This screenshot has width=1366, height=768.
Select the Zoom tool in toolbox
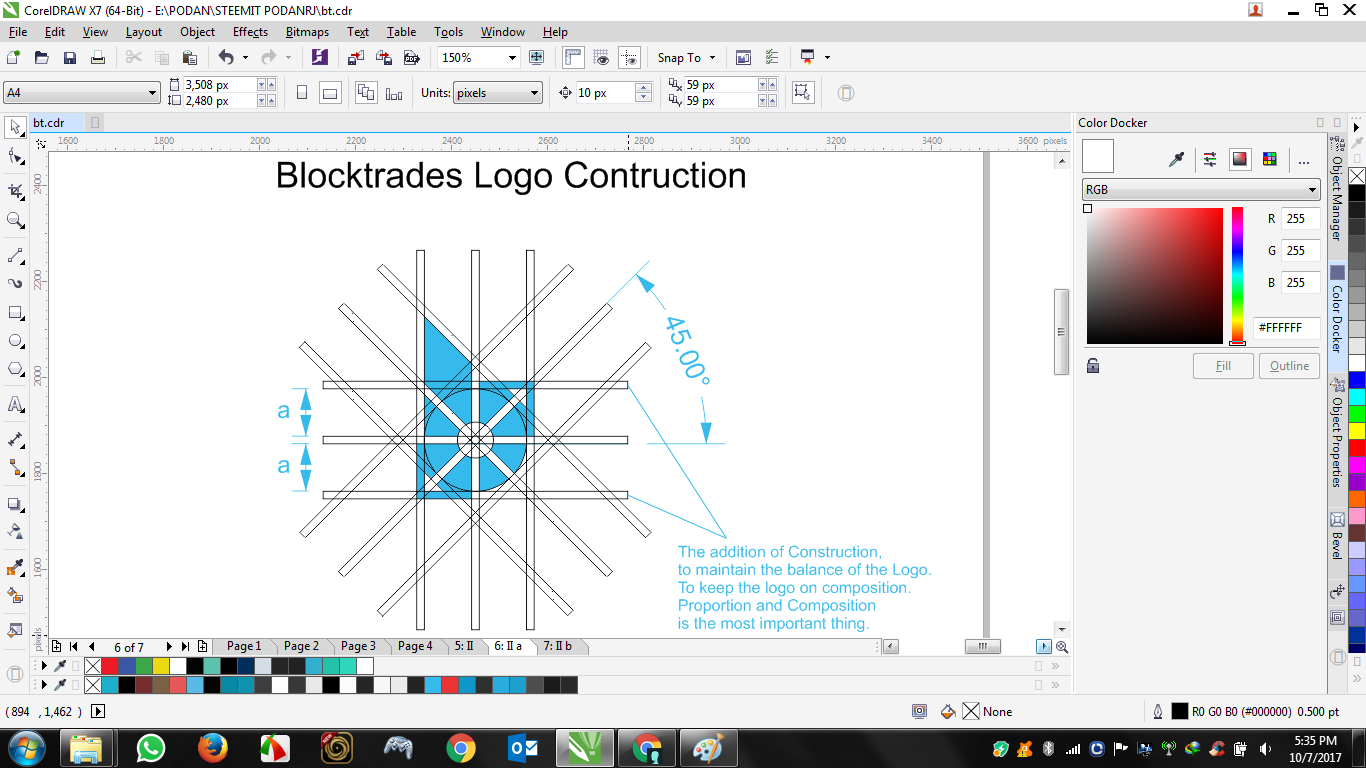(x=15, y=220)
